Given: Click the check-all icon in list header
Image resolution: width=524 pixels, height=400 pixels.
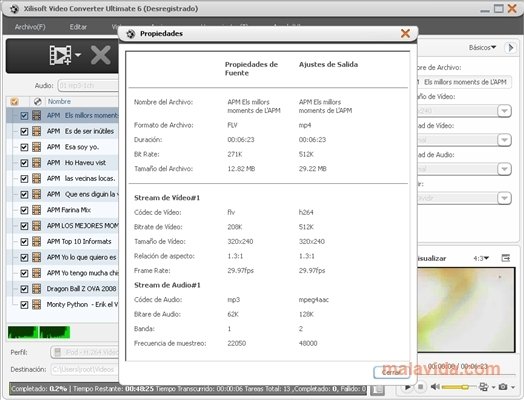Looking at the screenshot, I should coord(14,101).
